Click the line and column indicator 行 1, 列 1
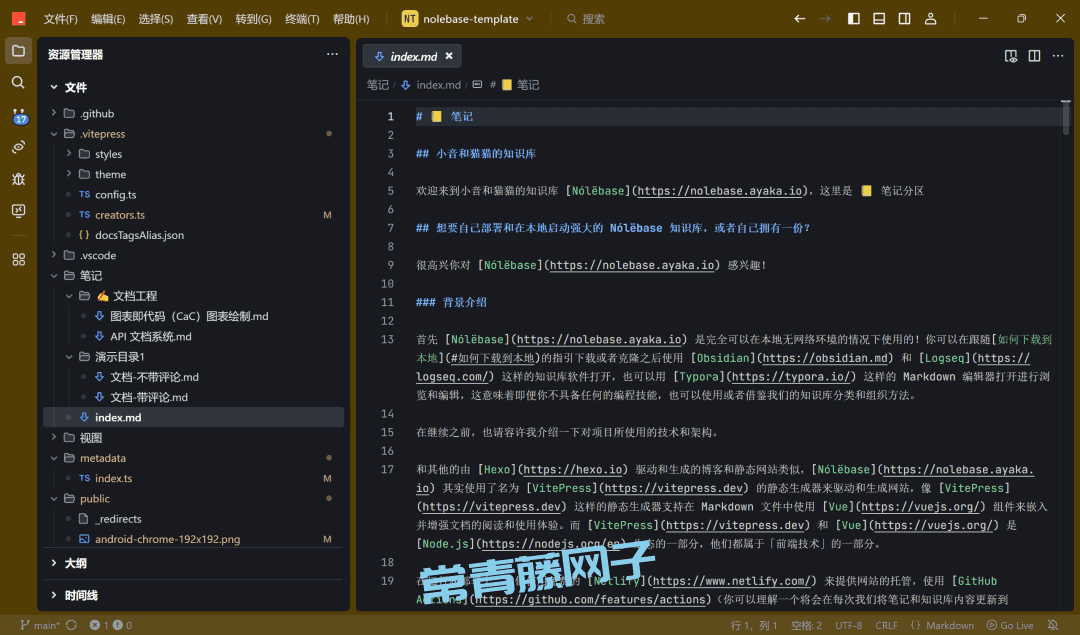The image size is (1080, 635). [x=754, y=625]
